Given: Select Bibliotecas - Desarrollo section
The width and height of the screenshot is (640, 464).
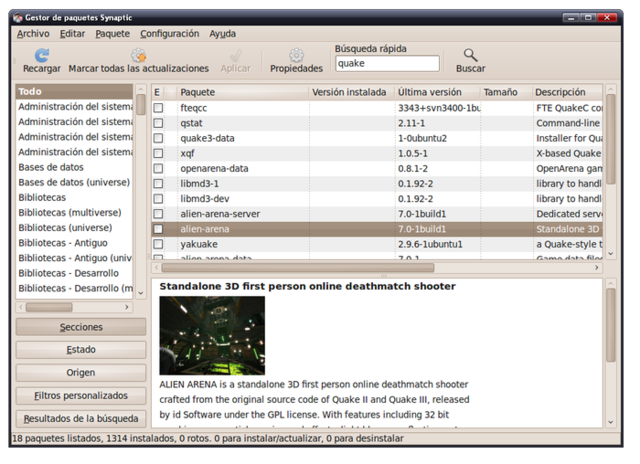Looking at the screenshot, I should [x=74, y=273].
